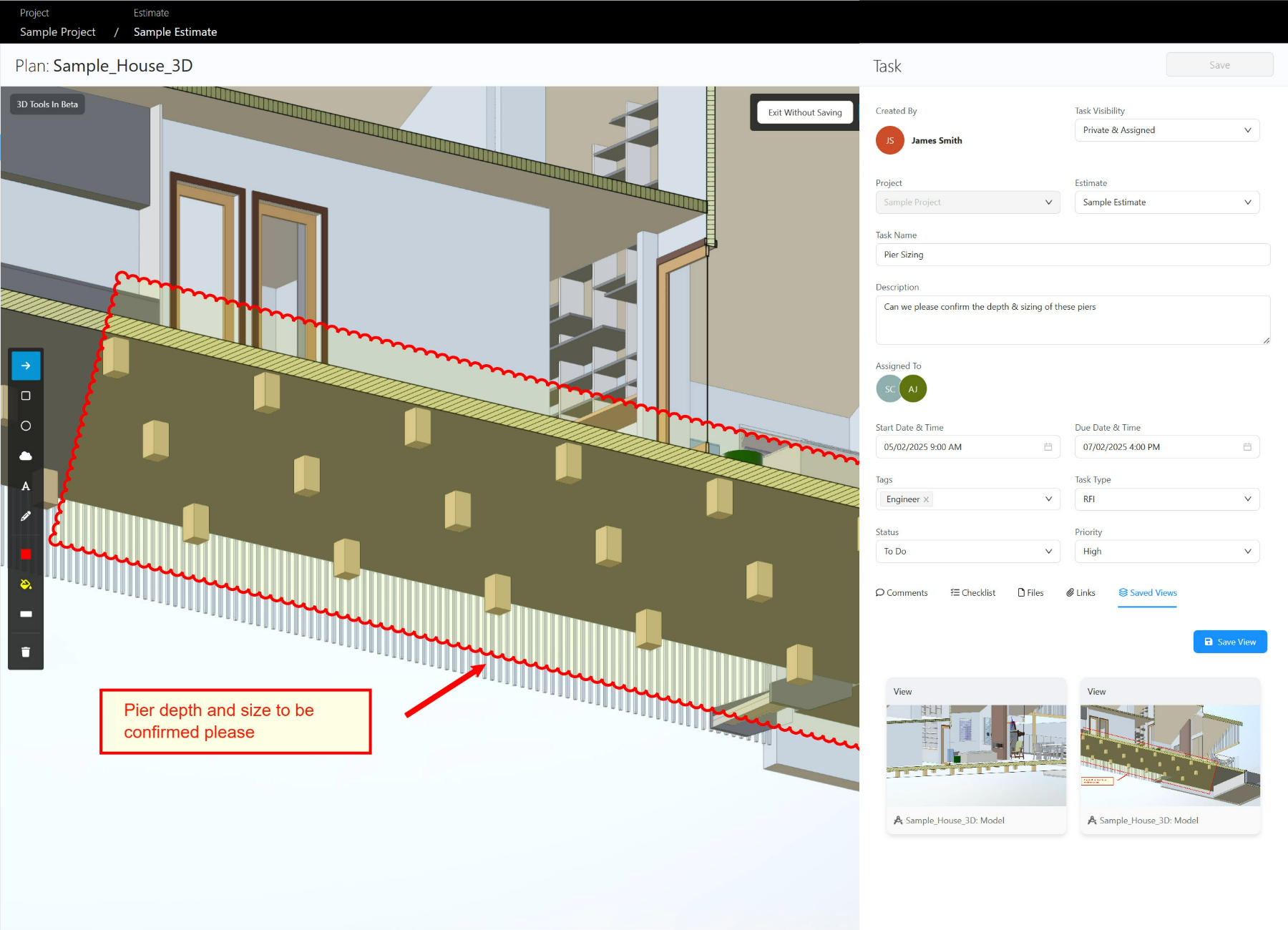Select the rectangle drawing tool

tap(26, 396)
